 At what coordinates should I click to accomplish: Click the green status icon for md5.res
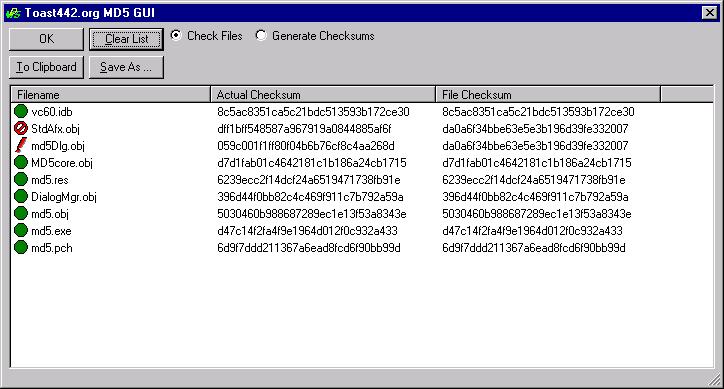pyautogui.click(x=21, y=179)
